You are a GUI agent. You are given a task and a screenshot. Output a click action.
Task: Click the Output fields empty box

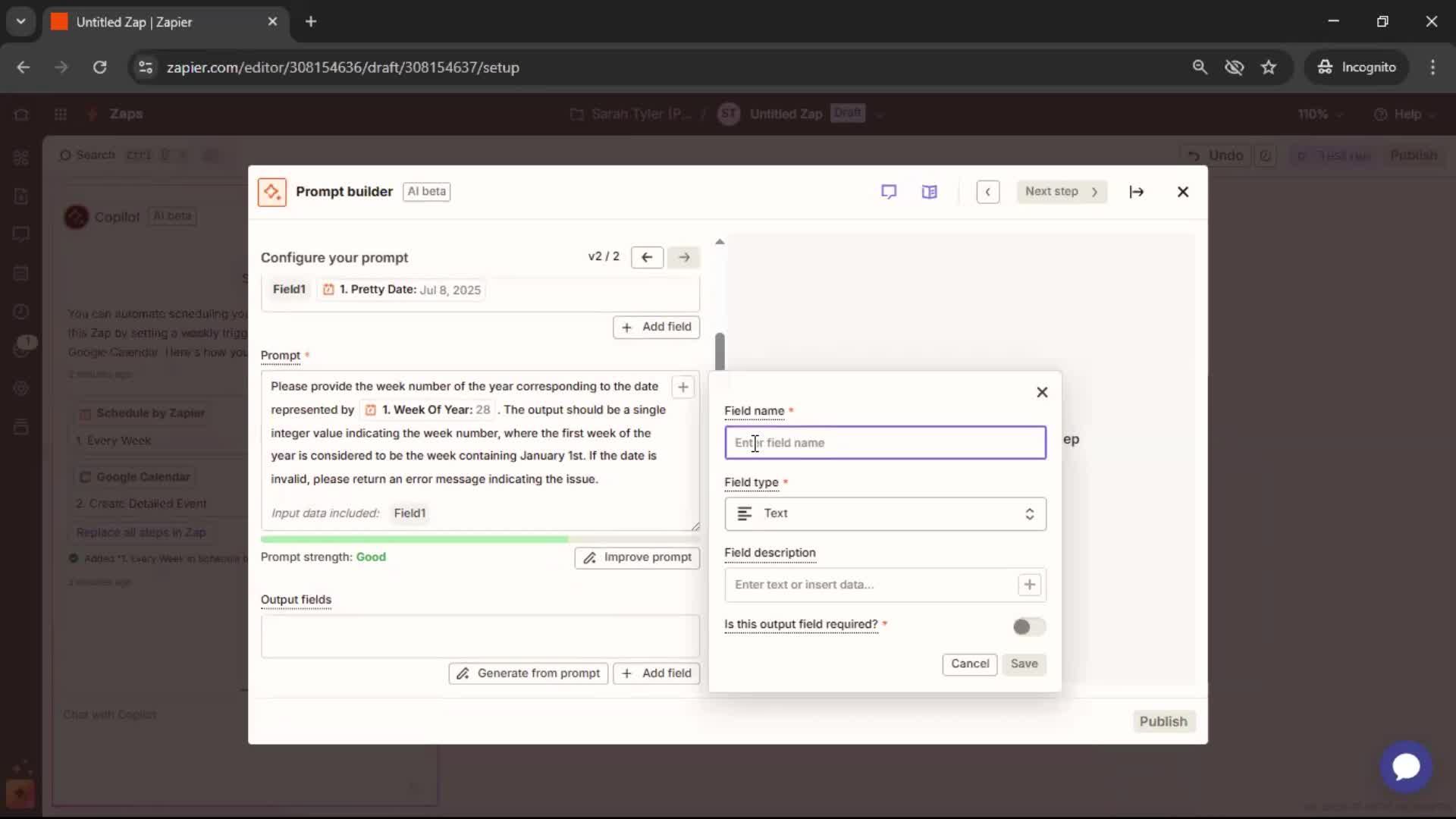(x=479, y=635)
